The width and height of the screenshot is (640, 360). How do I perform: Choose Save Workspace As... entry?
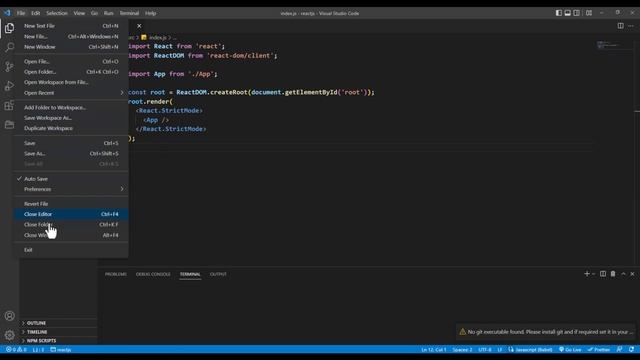(x=71, y=118)
